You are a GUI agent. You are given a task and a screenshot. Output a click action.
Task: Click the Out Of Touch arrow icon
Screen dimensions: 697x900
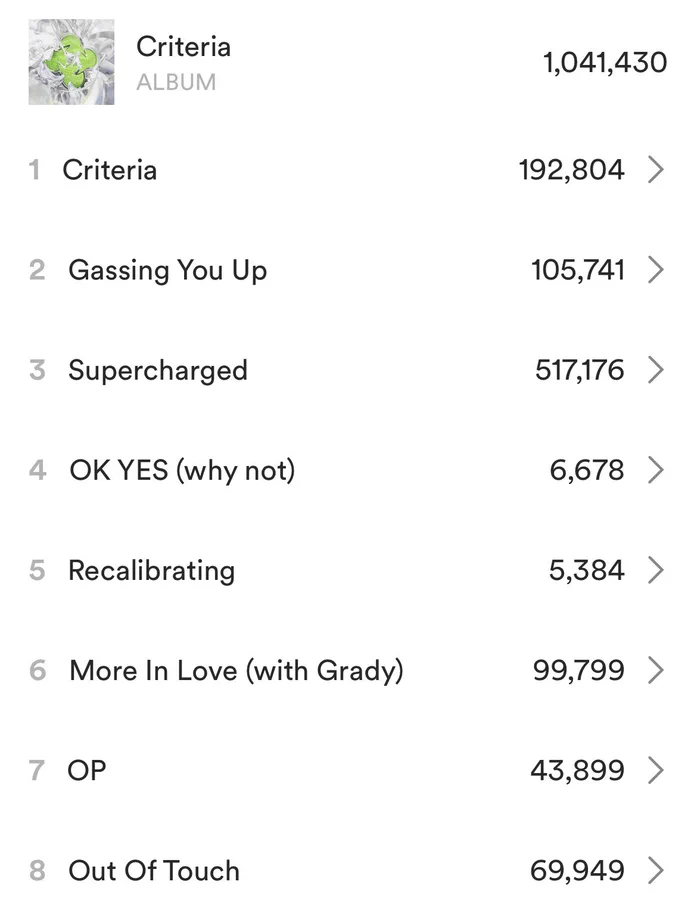(656, 870)
